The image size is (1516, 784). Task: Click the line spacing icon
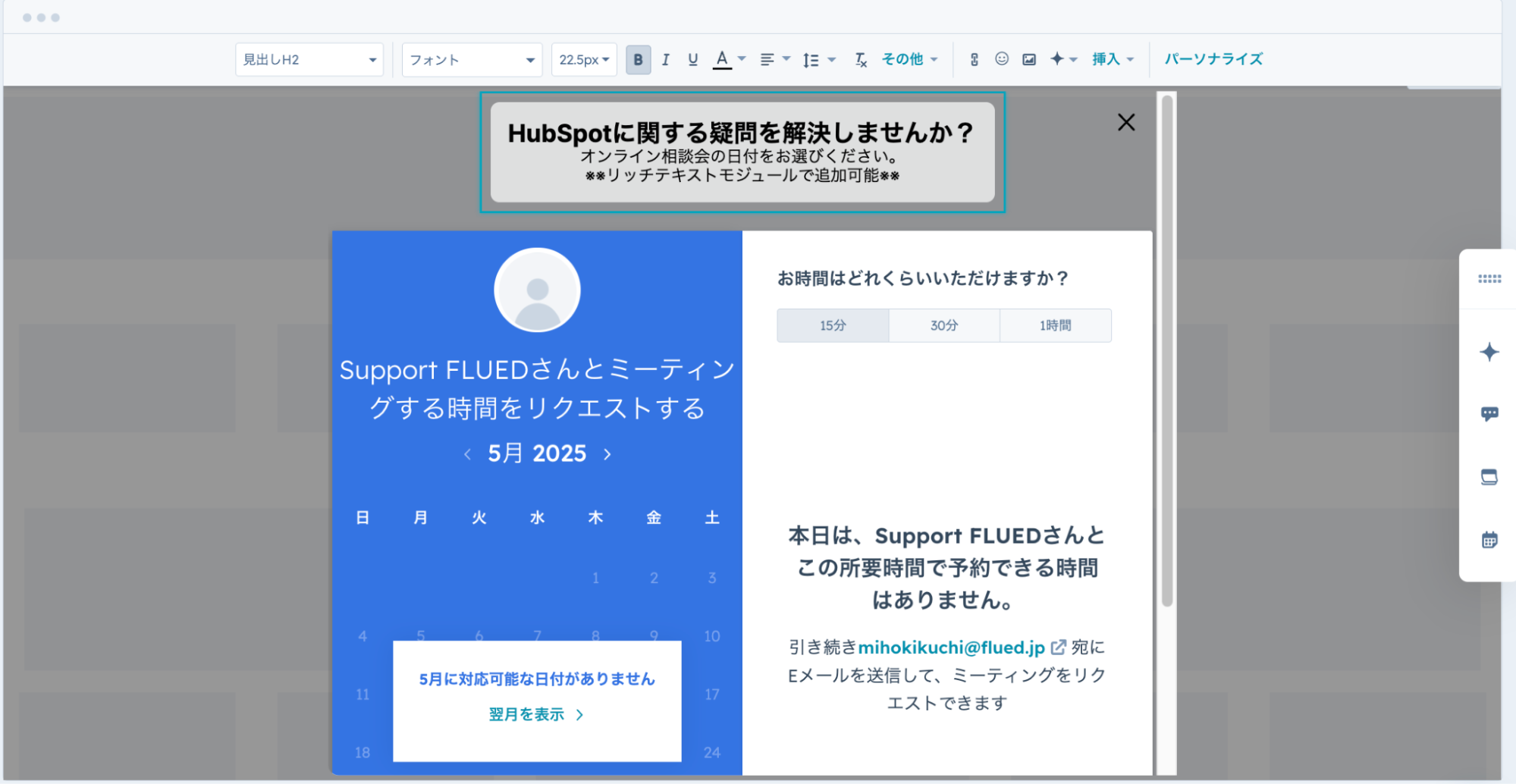click(811, 60)
